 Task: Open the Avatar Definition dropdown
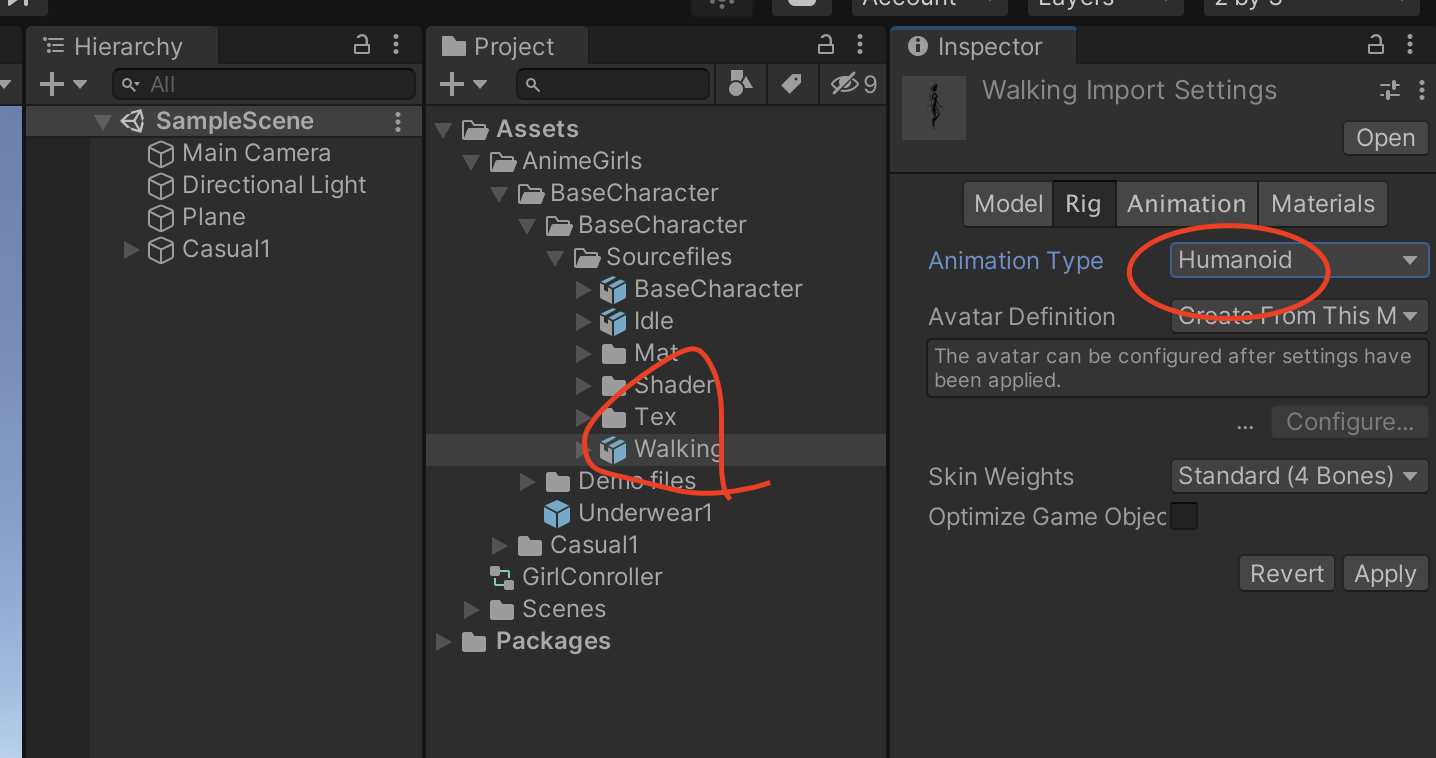click(x=1299, y=316)
